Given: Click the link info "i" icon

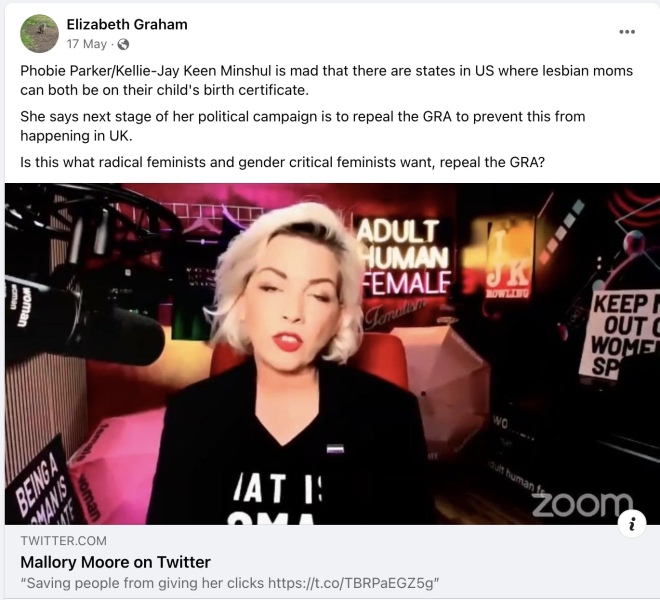Looking at the screenshot, I should pyautogui.click(x=631, y=523).
